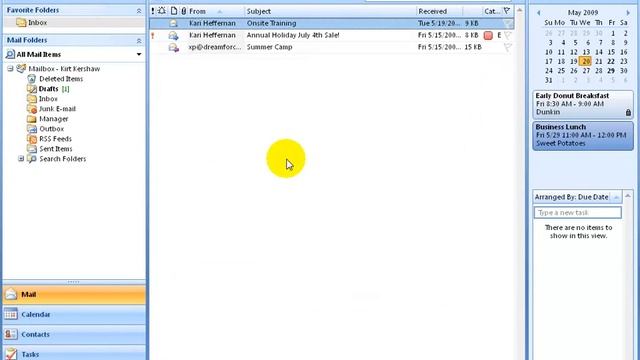The height and width of the screenshot is (360, 640).
Task: Toggle Due Date sort order arrow
Action: coord(616,198)
